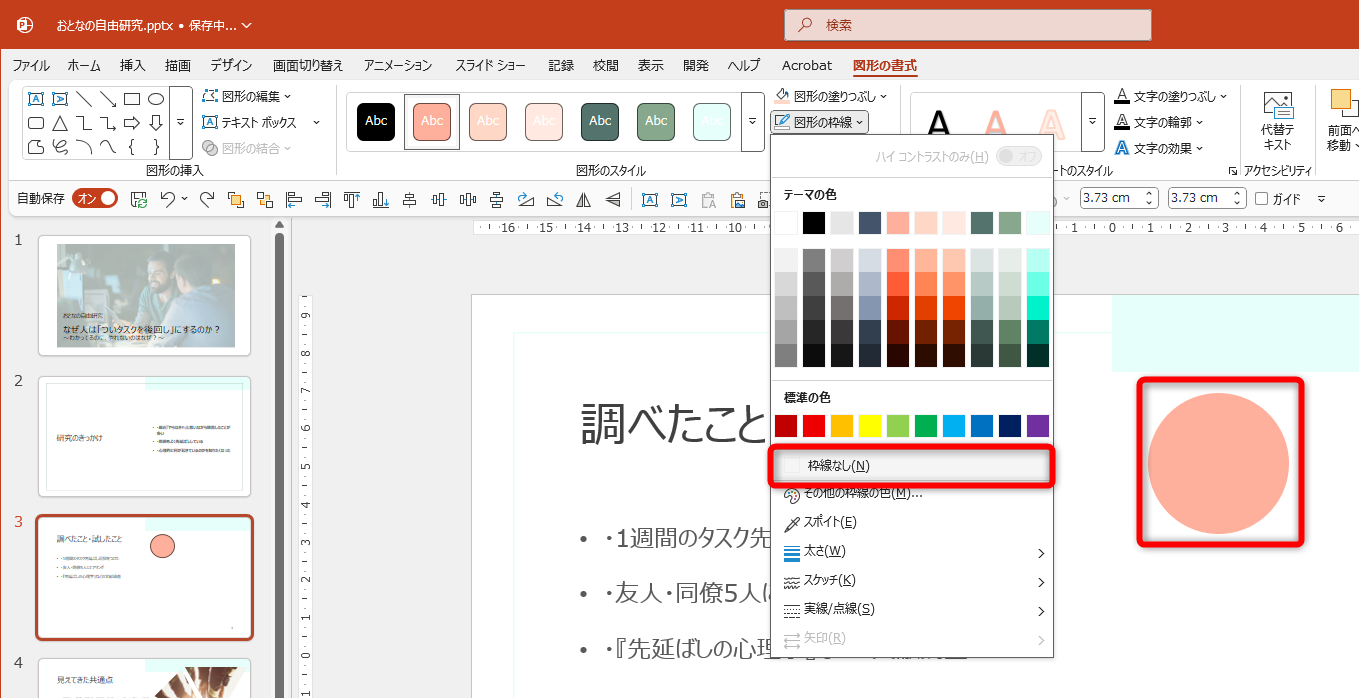Open the shape styles gallery dropdown

point(753,120)
